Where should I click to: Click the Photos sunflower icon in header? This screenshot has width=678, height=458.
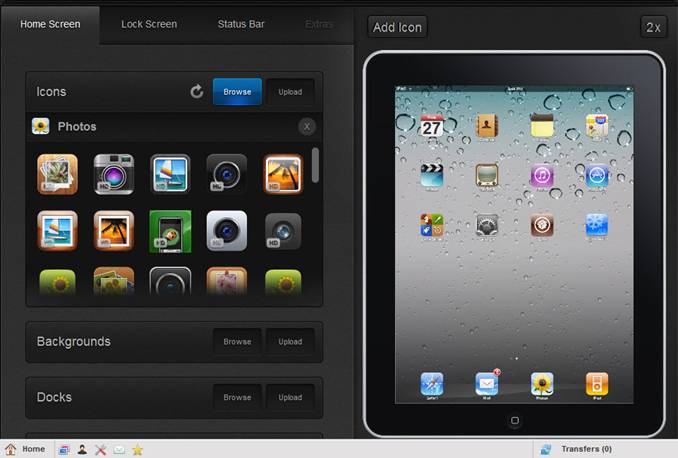click(41, 126)
